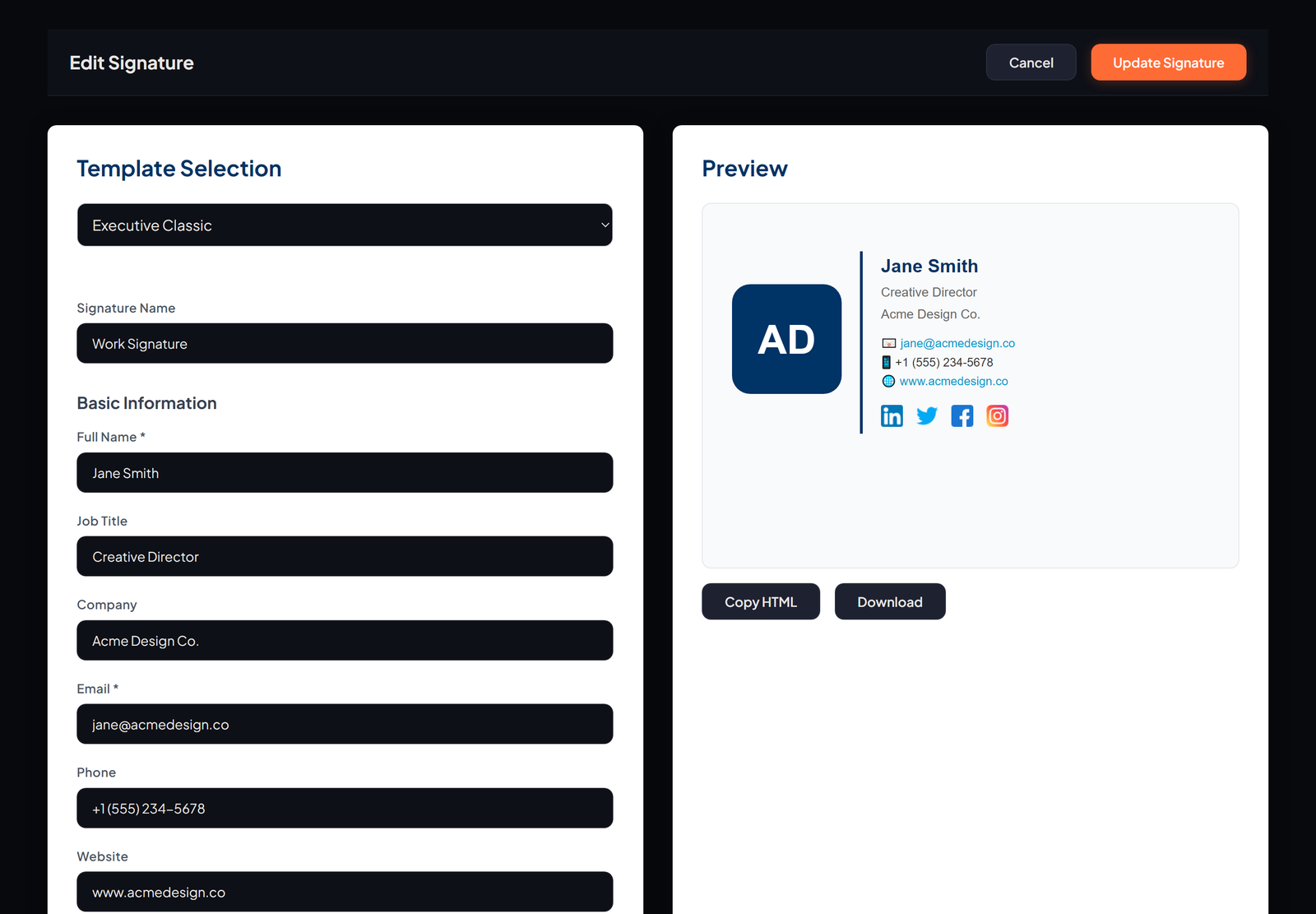Screen dimensions: 1316x914
Task: Click the globe icon beside website link
Action: (x=888, y=381)
